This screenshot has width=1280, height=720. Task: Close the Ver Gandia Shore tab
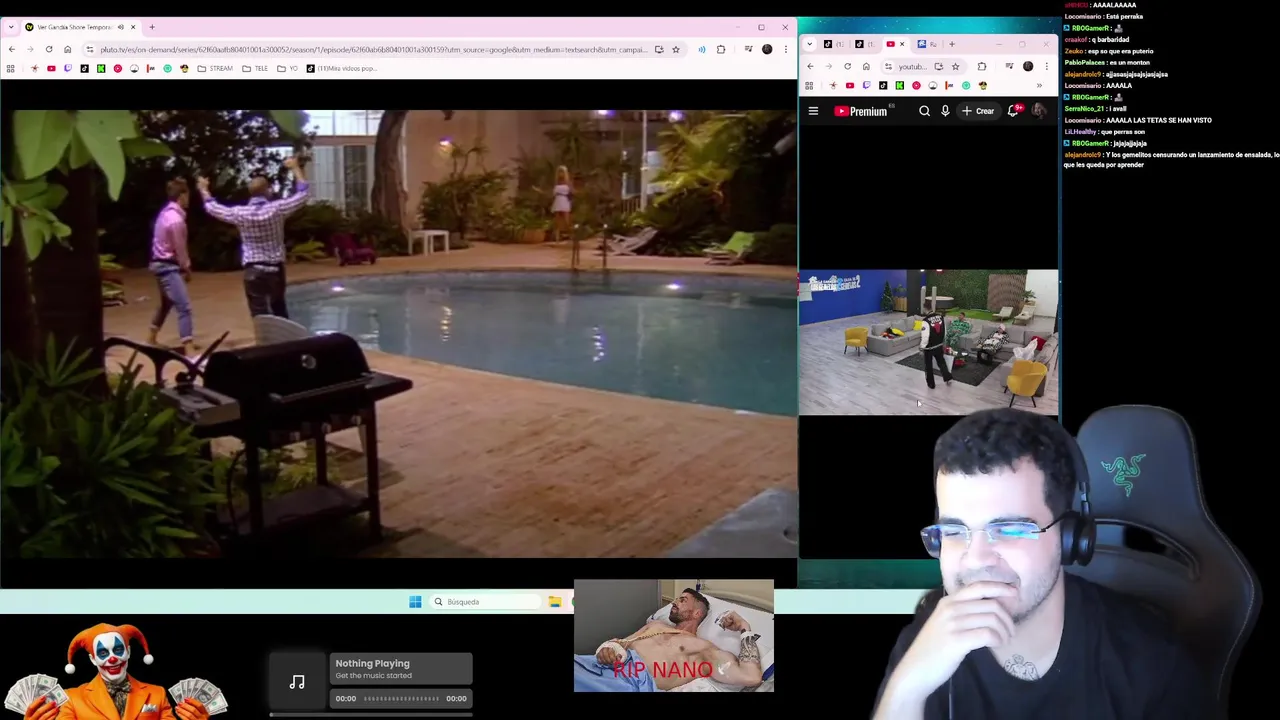point(133,27)
